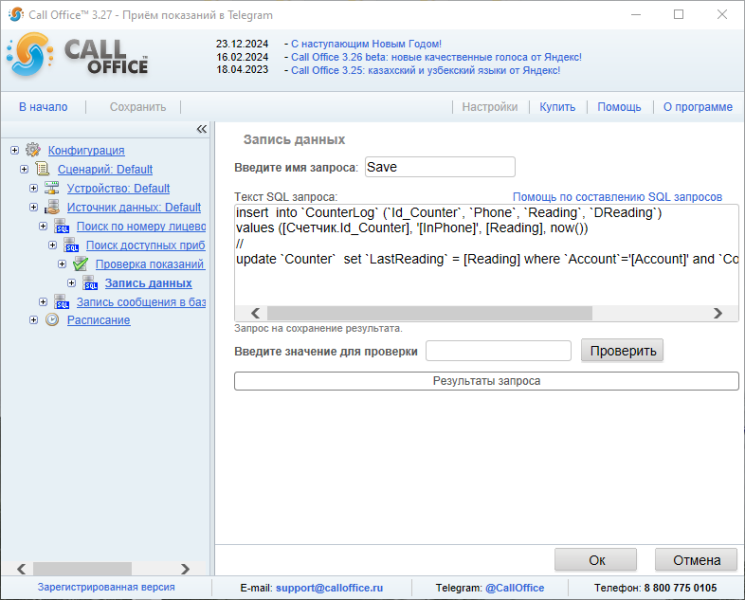Viewport: 745px width, 600px height.
Task: Select Сценарий: Default in the tree
Action: point(105,169)
